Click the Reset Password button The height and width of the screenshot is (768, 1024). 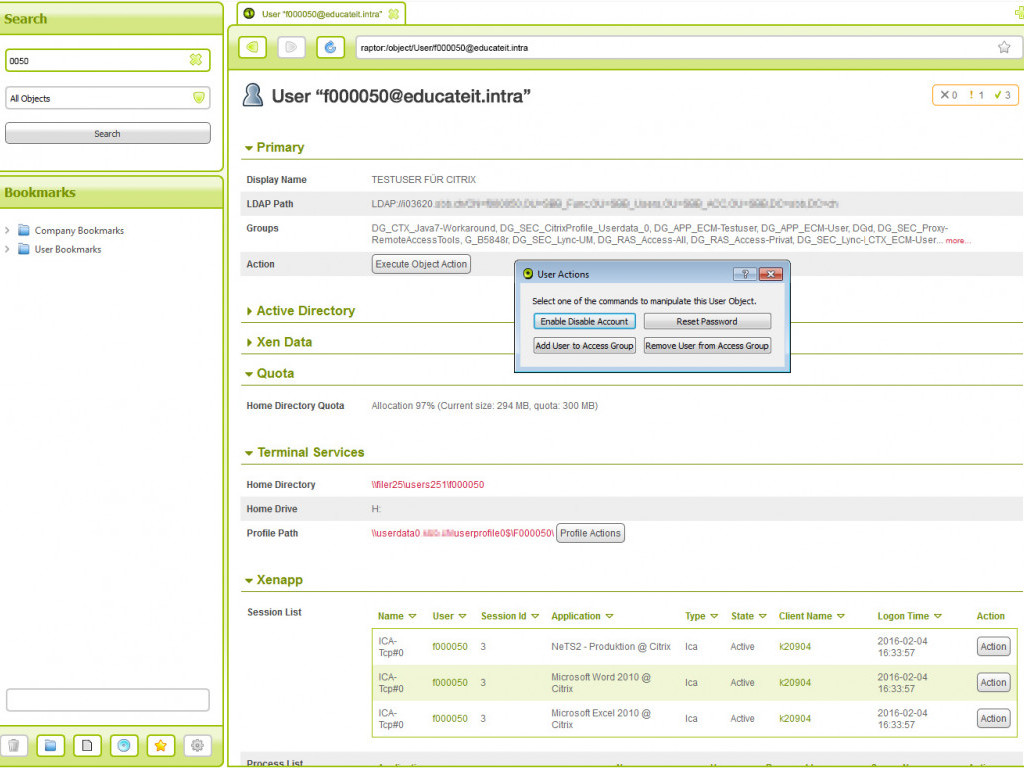click(707, 321)
